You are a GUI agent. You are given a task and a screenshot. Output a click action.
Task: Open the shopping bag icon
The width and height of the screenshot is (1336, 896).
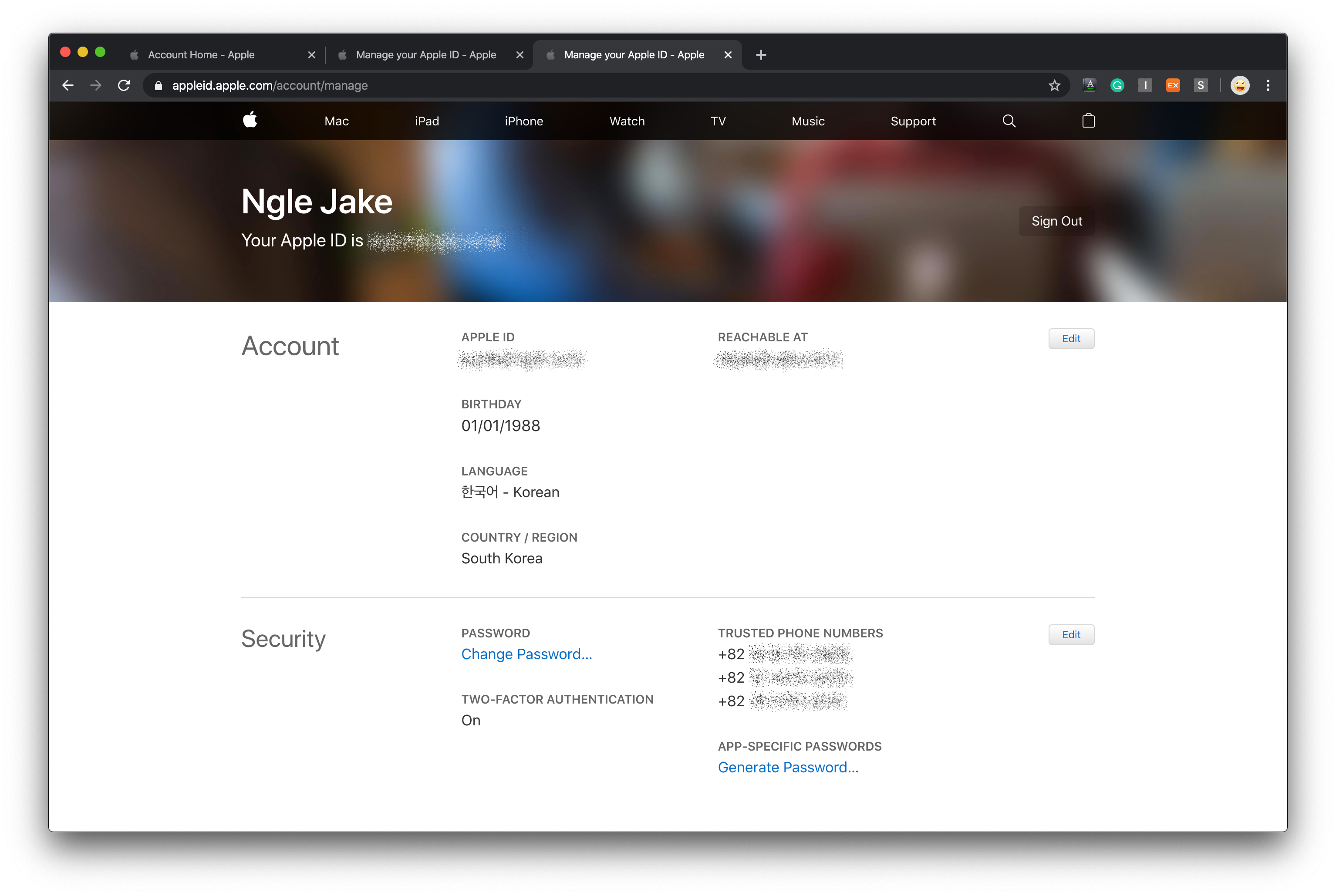[x=1088, y=121]
